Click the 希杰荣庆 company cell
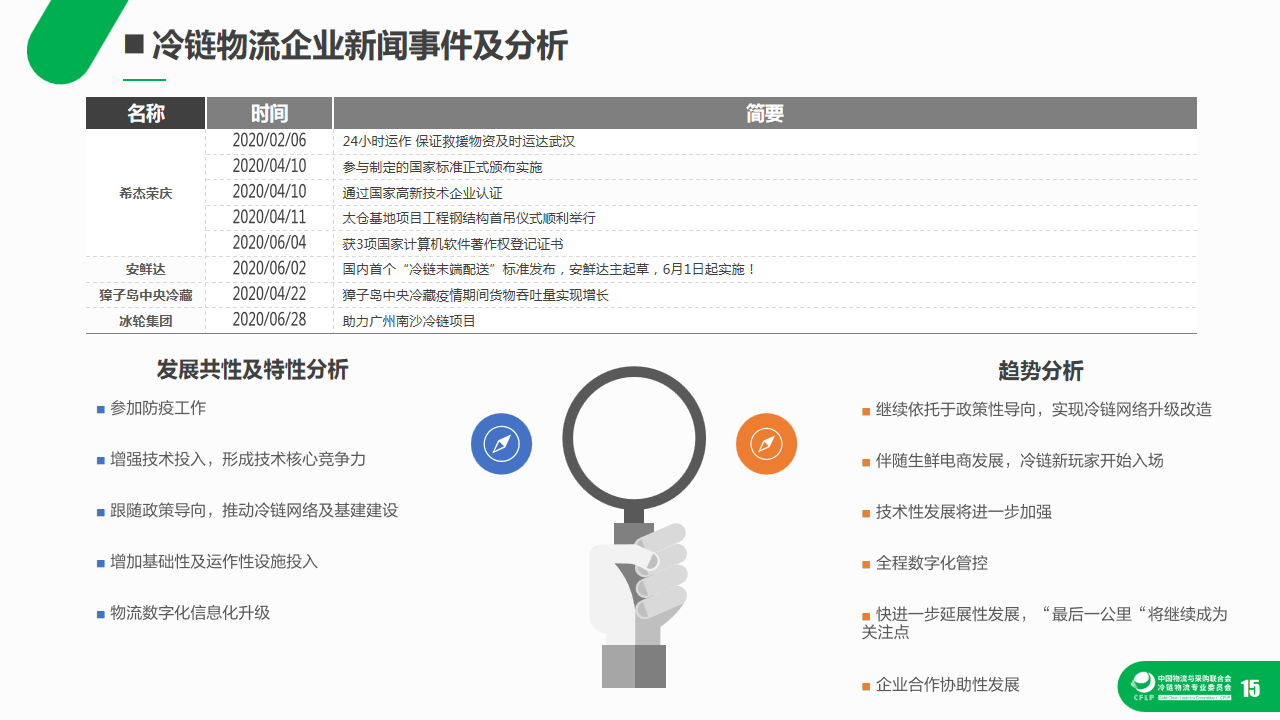Image resolution: width=1280 pixels, height=720 pixels. (146, 193)
